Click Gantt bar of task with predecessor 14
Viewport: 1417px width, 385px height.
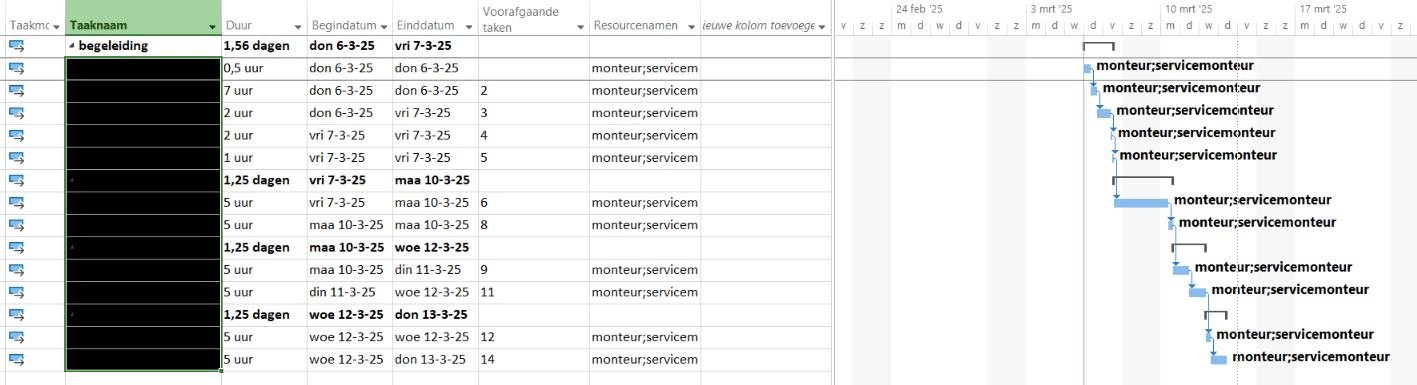point(1218,359)
